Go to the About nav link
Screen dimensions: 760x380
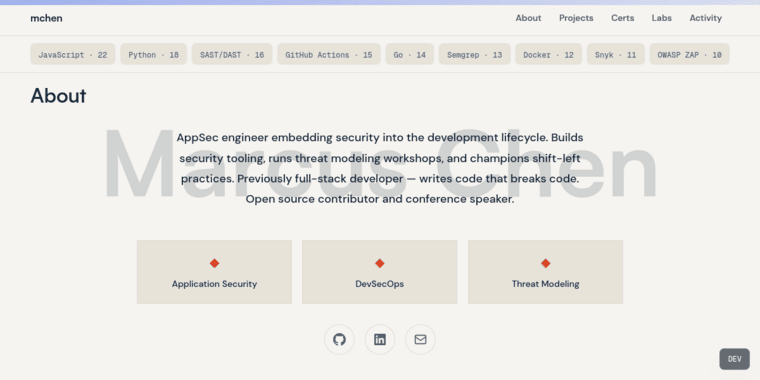pyautogui.click(x=528, y=18)
